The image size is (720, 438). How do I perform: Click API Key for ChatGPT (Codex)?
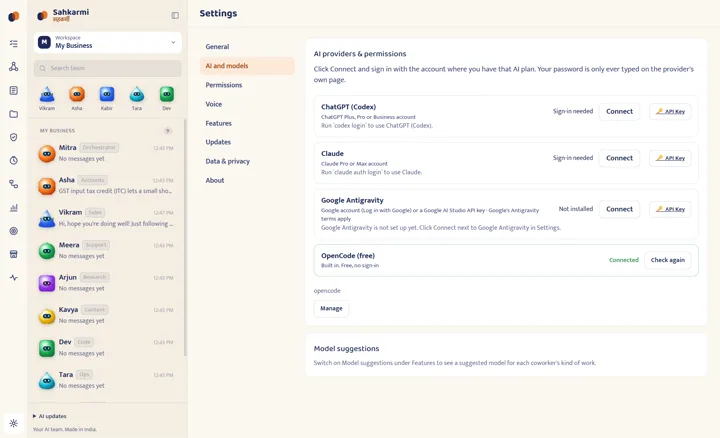pyautogui.click(x=670, y=112)
